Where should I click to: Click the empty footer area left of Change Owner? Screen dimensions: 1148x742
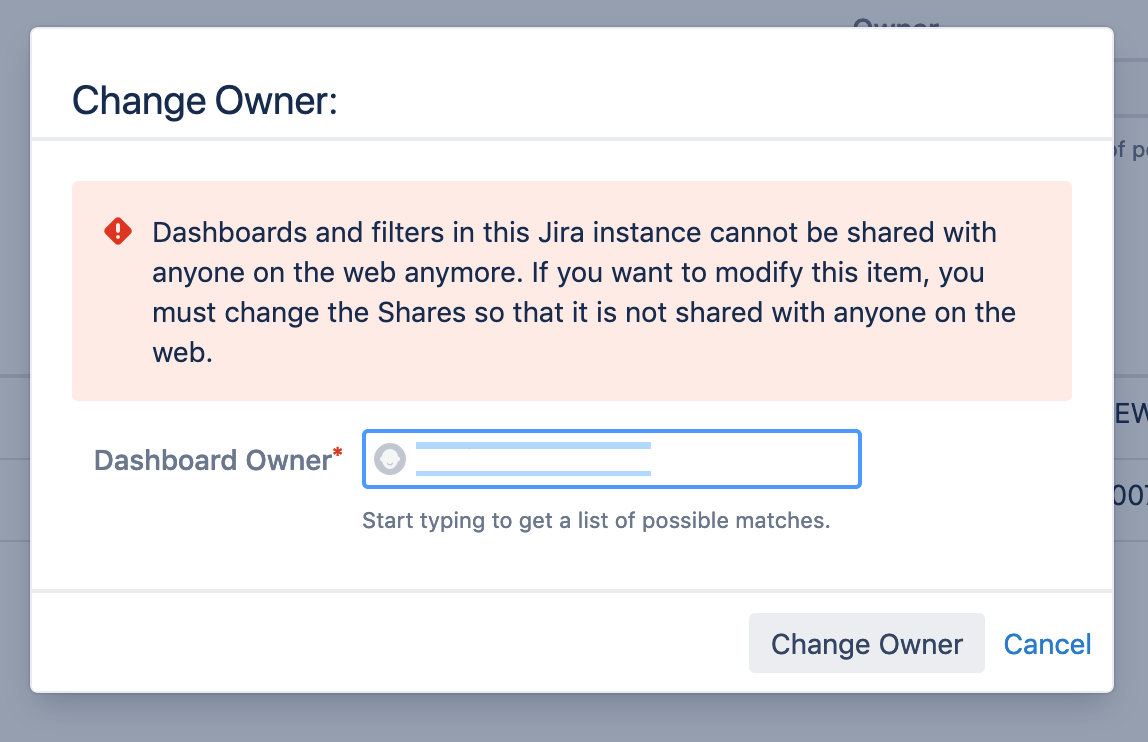click(388, 643)
